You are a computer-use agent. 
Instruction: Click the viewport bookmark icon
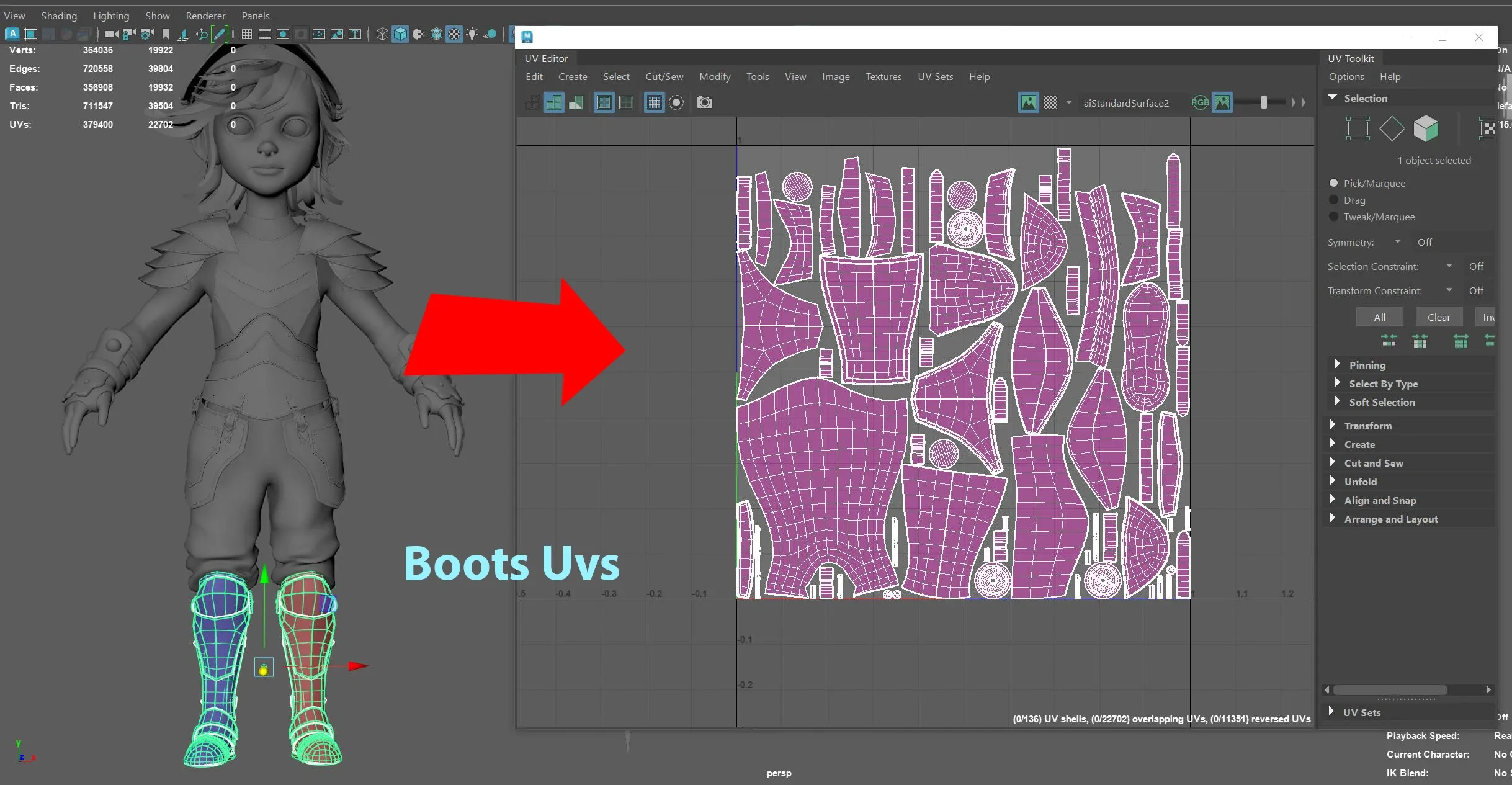tap(166, 34)
